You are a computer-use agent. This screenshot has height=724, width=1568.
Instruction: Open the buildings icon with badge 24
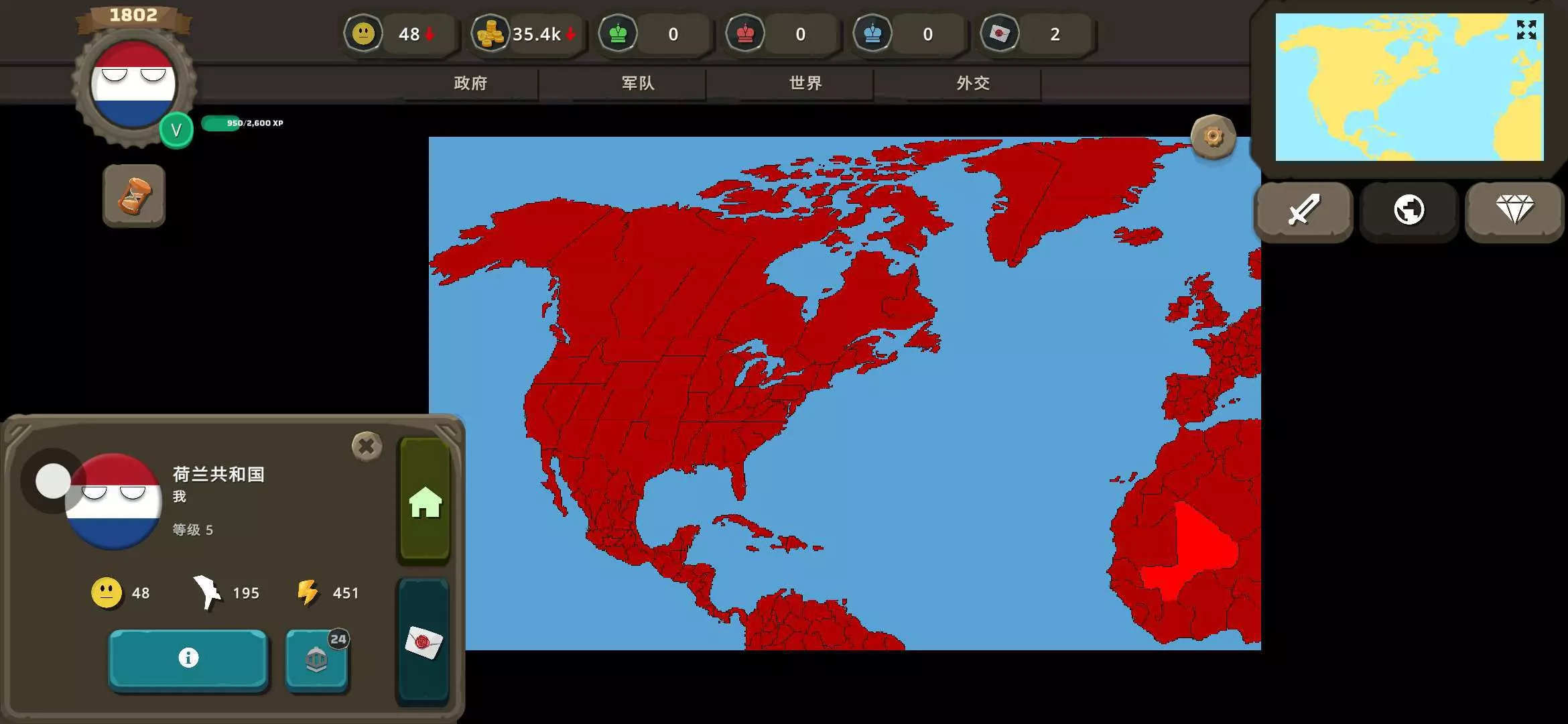point(316,660)
